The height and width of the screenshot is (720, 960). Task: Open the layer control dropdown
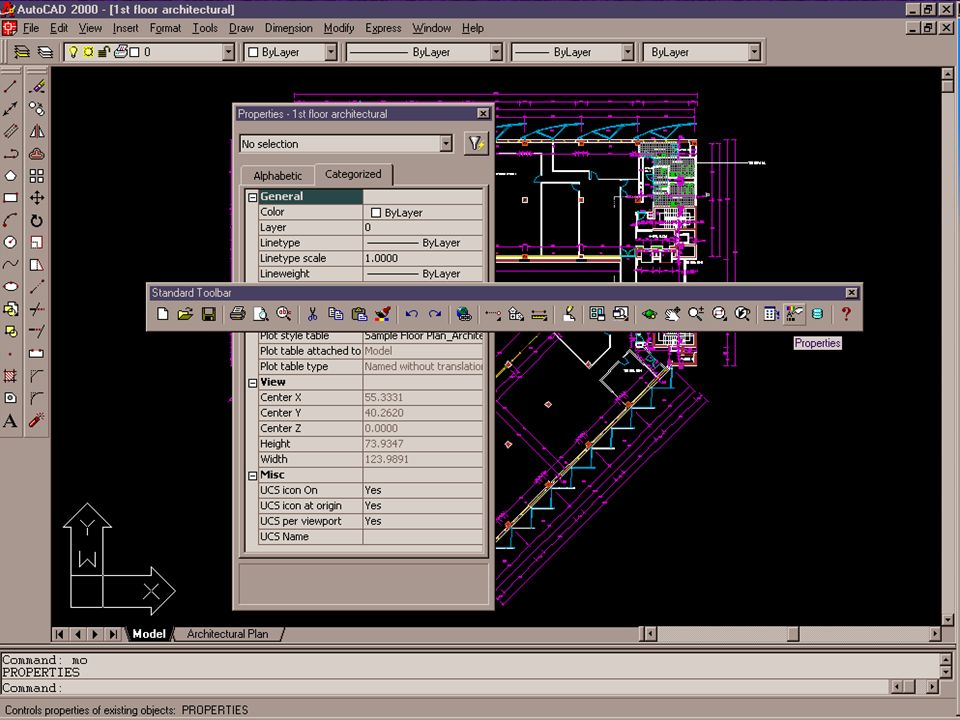(228, 52)
